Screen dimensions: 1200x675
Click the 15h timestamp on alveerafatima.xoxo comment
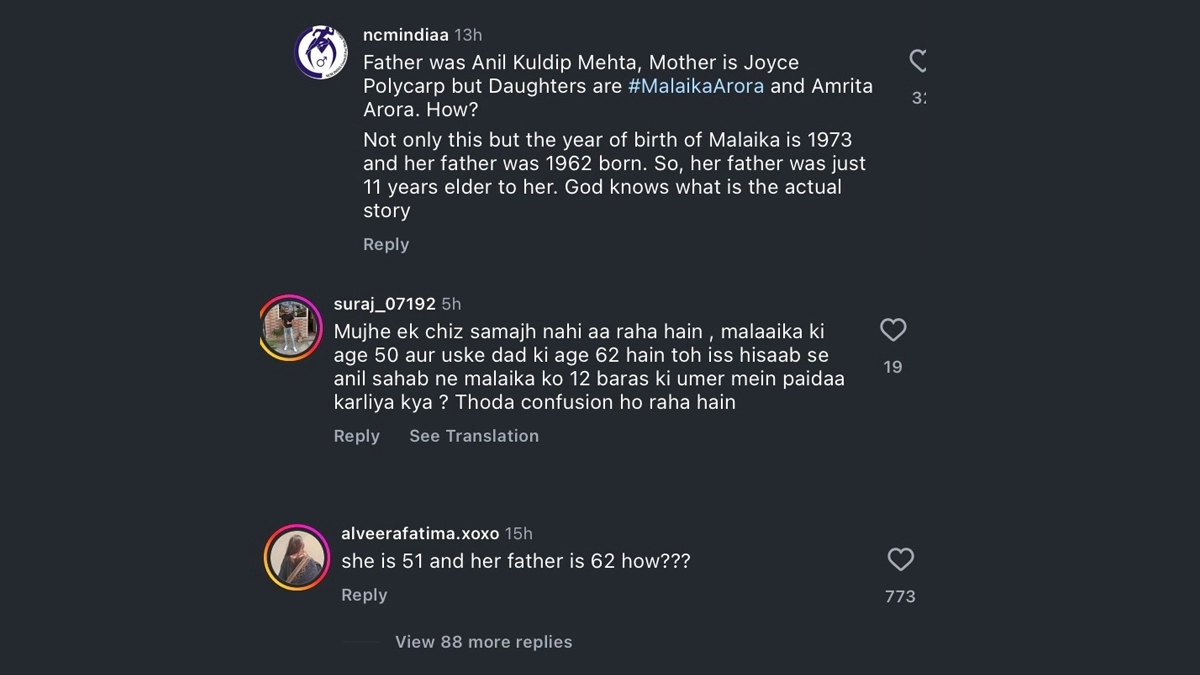pyautogui.click(x=519, y=534)
